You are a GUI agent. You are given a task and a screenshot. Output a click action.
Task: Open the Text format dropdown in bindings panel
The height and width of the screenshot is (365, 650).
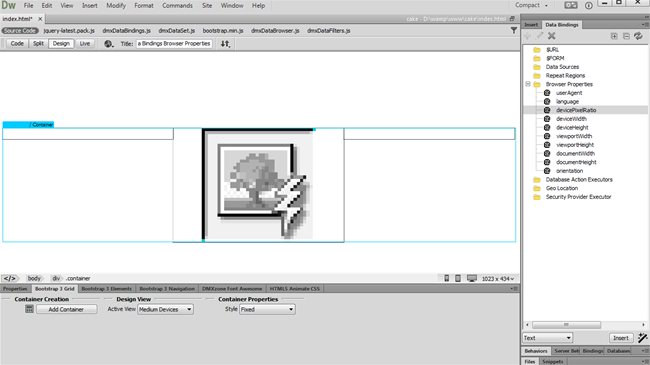pyautogui.click(x=547, y=338)
